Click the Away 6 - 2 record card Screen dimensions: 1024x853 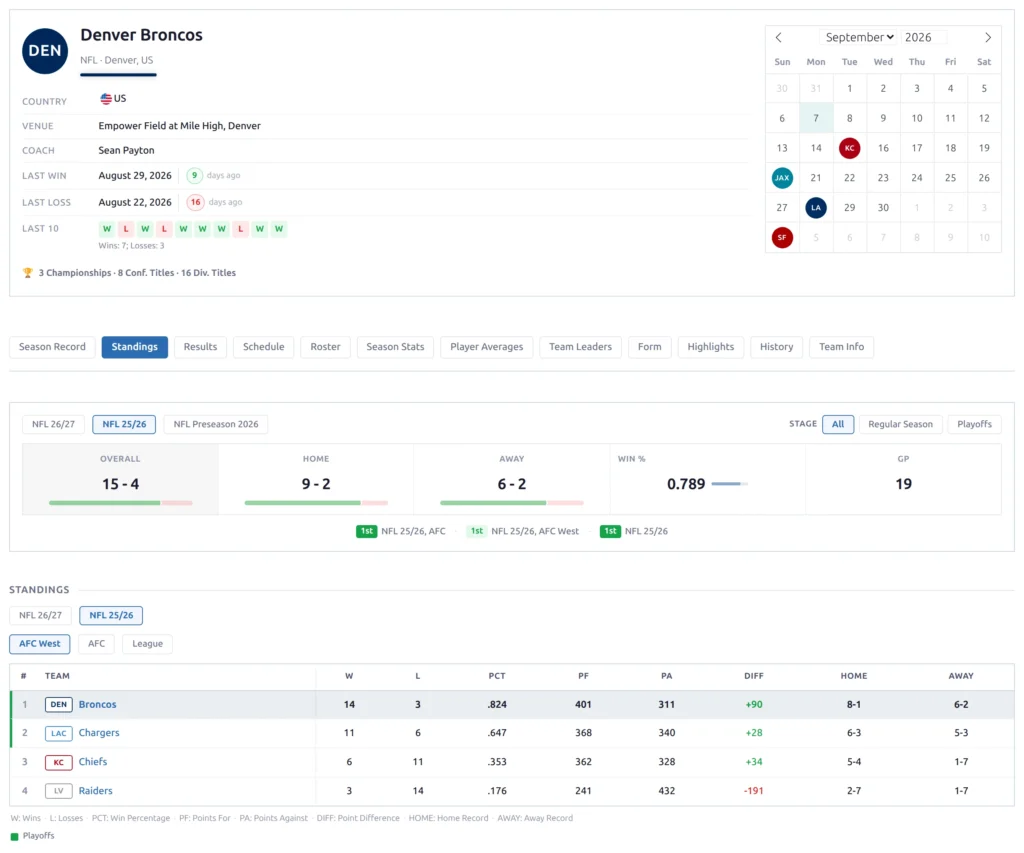pos(512,479)
